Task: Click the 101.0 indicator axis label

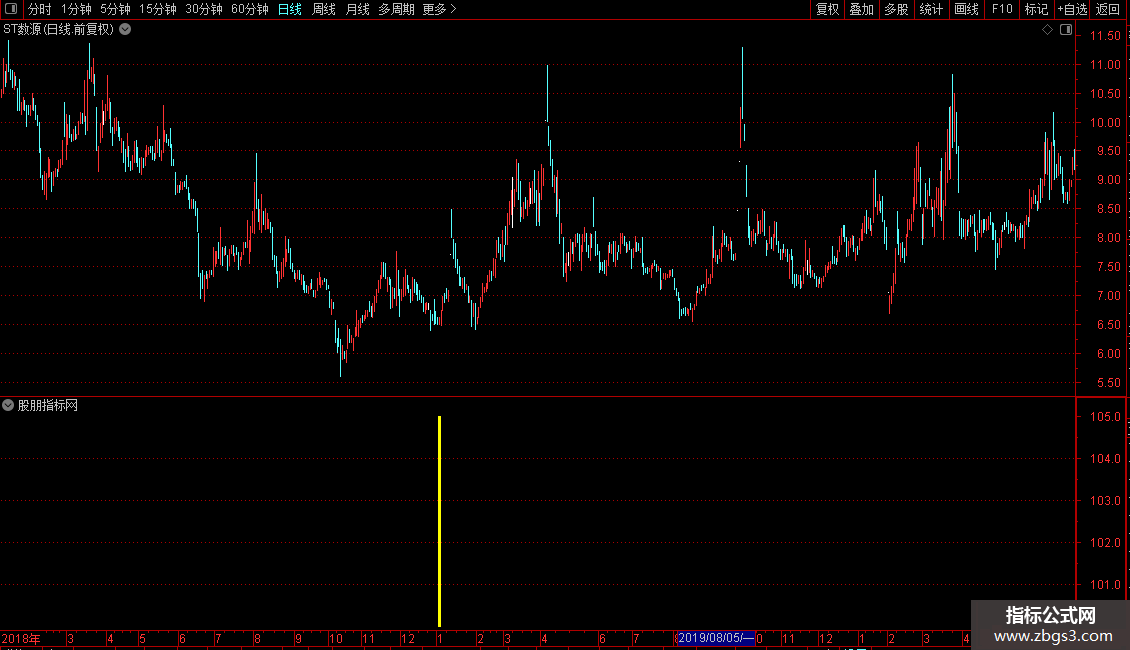Action: point(1105,584)
